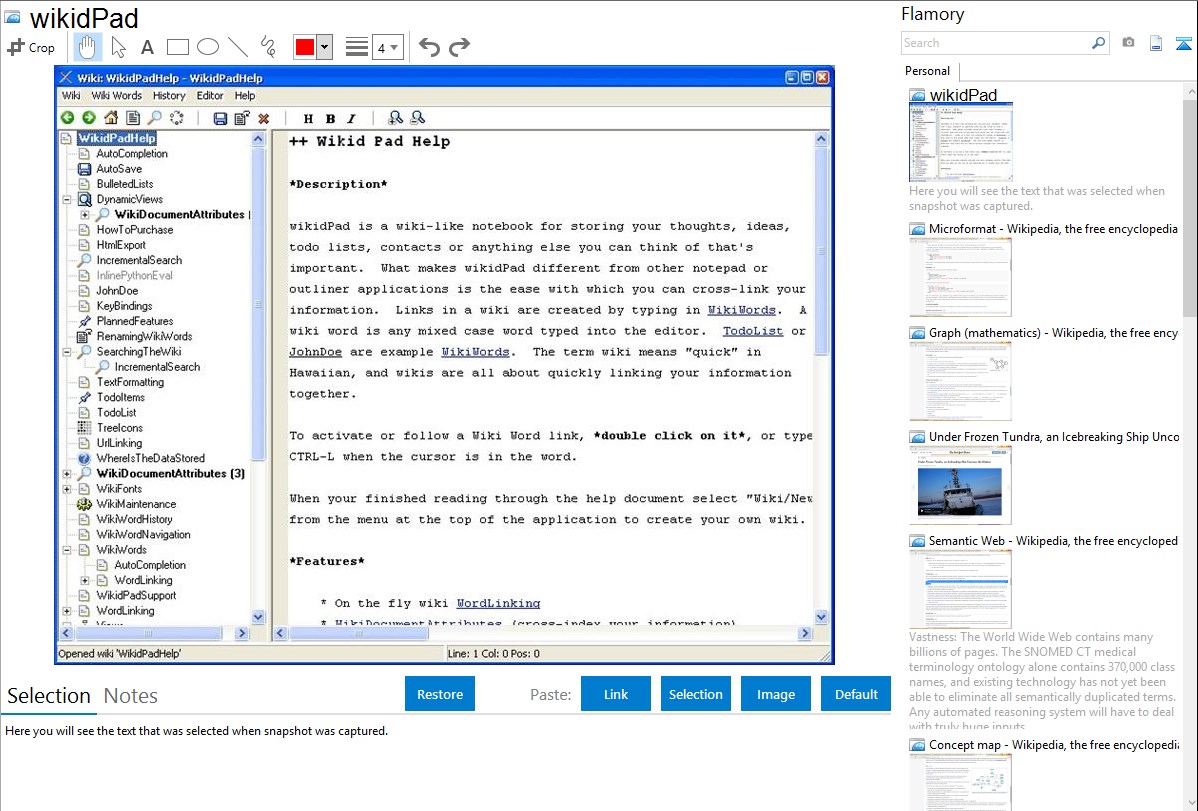Click the tree panel scroll down arrow
1198x811 pixels.
click(x=258, y=617)
